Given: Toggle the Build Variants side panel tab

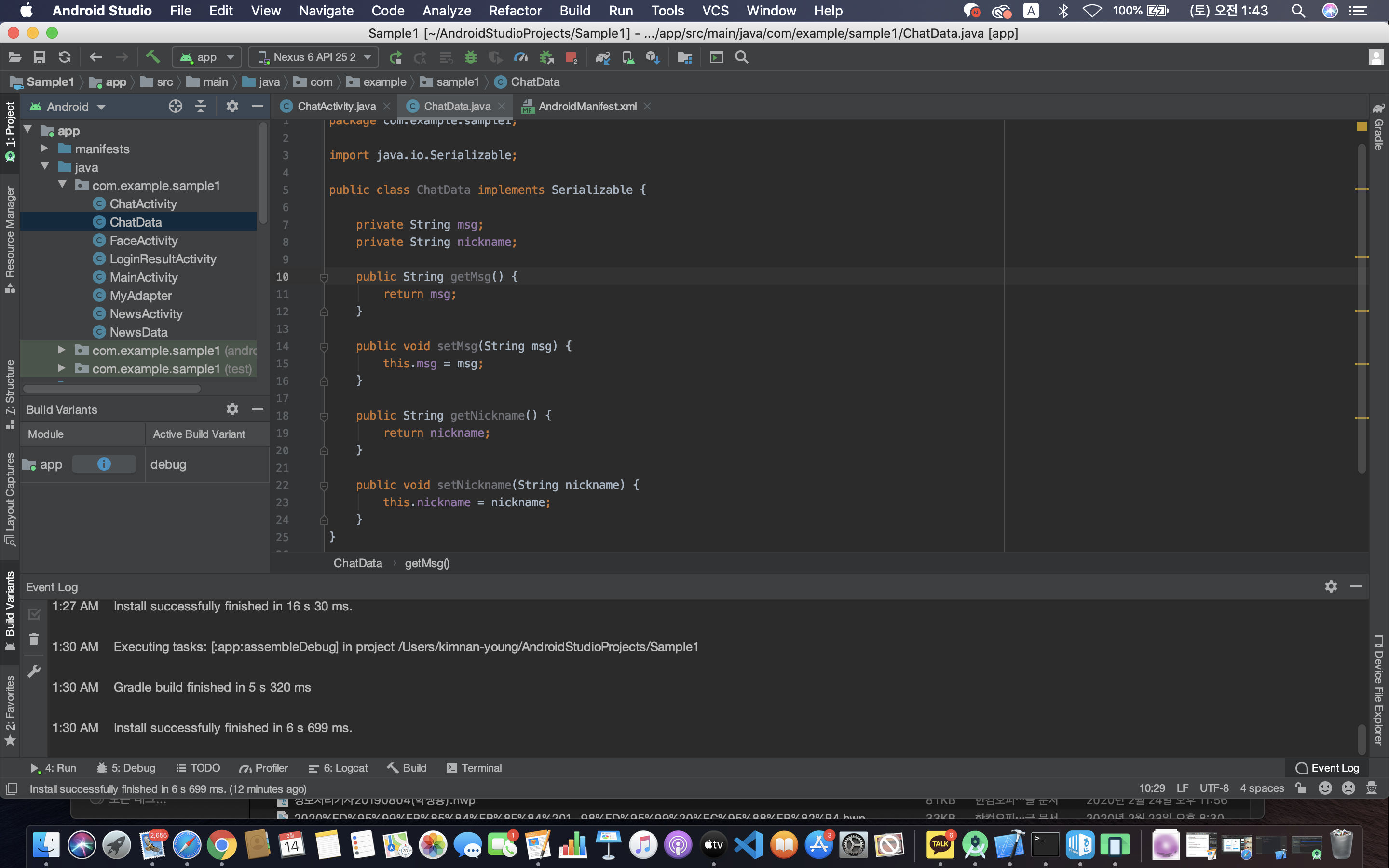Looking at the screenshot, I should [x=10, y=610].
